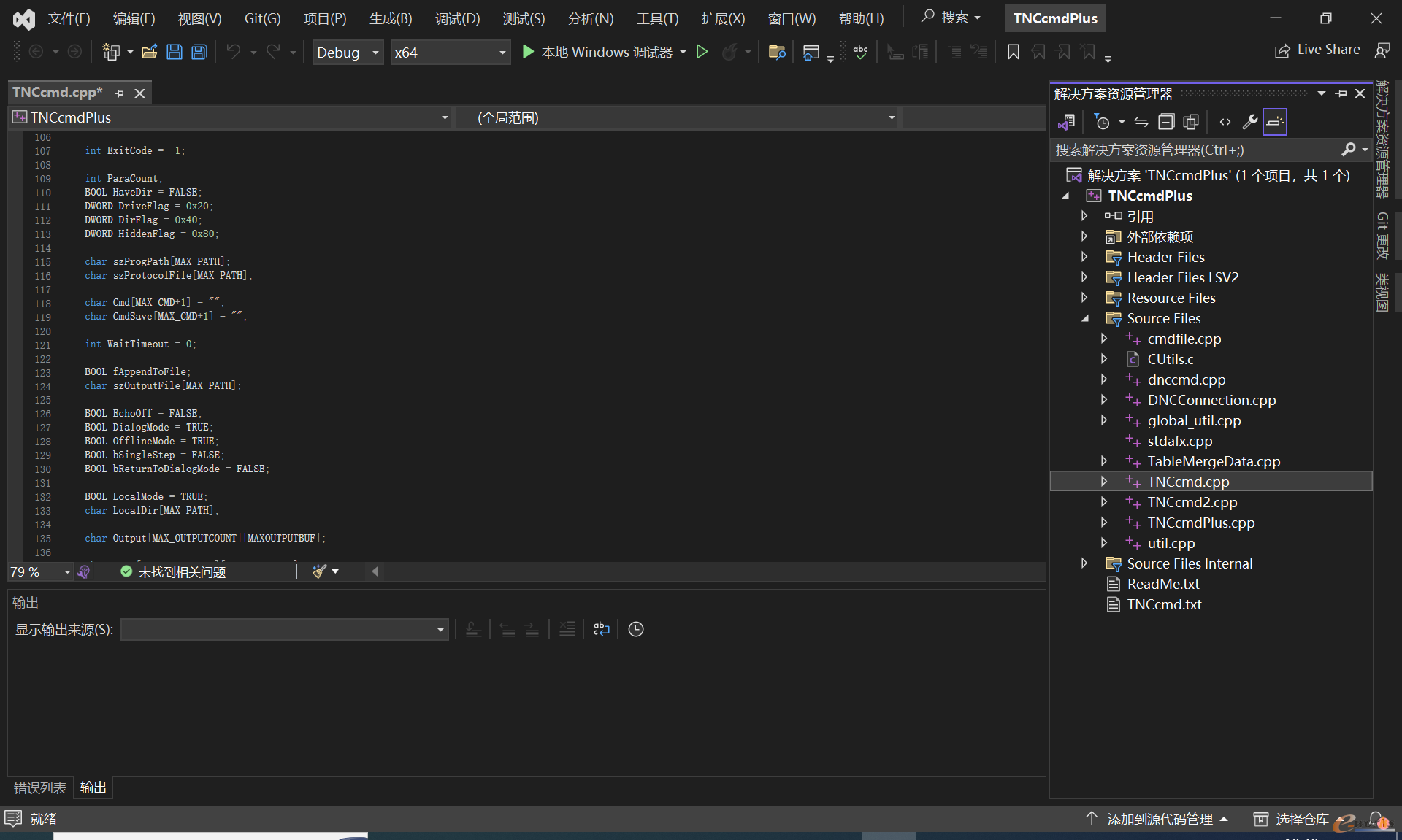Select TNCcmd.txt in Solution Explorer
Screen dimensions: 1402x840
click(x=1164, y=604)
